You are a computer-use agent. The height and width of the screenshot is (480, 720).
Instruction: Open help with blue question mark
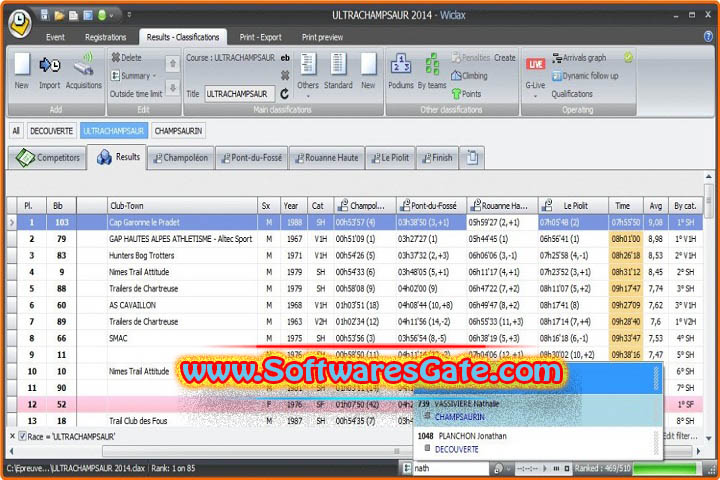point(708,37)
